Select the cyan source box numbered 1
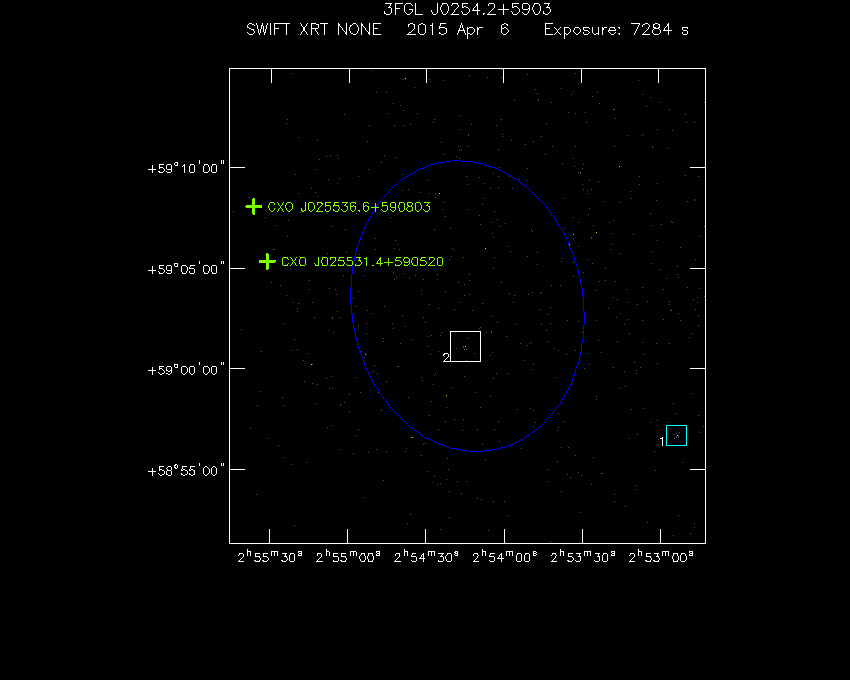 click(676, 435)
